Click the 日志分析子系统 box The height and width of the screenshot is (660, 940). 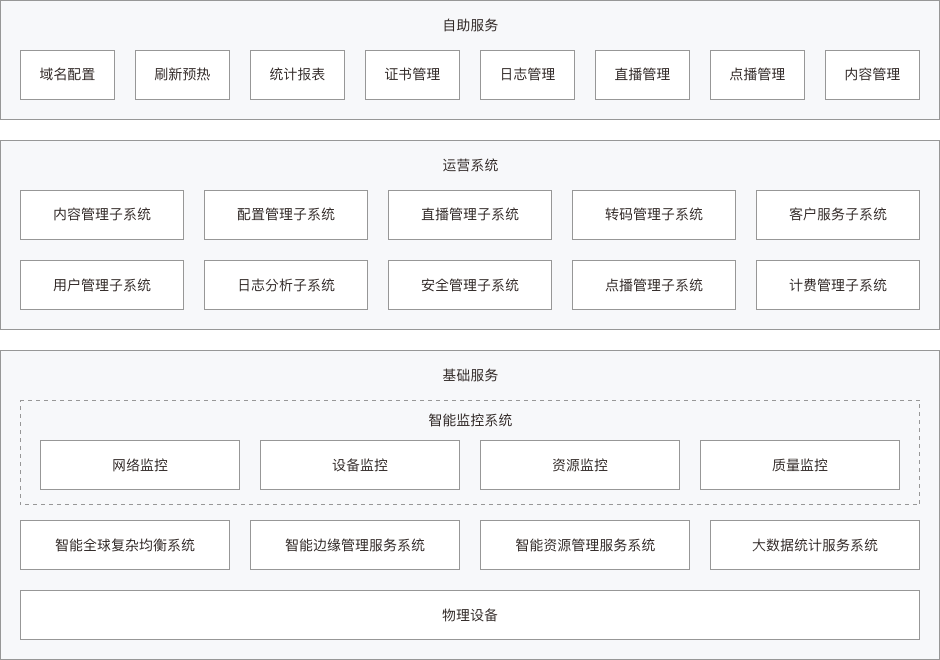pyautogui.click(x=286, y=285)
